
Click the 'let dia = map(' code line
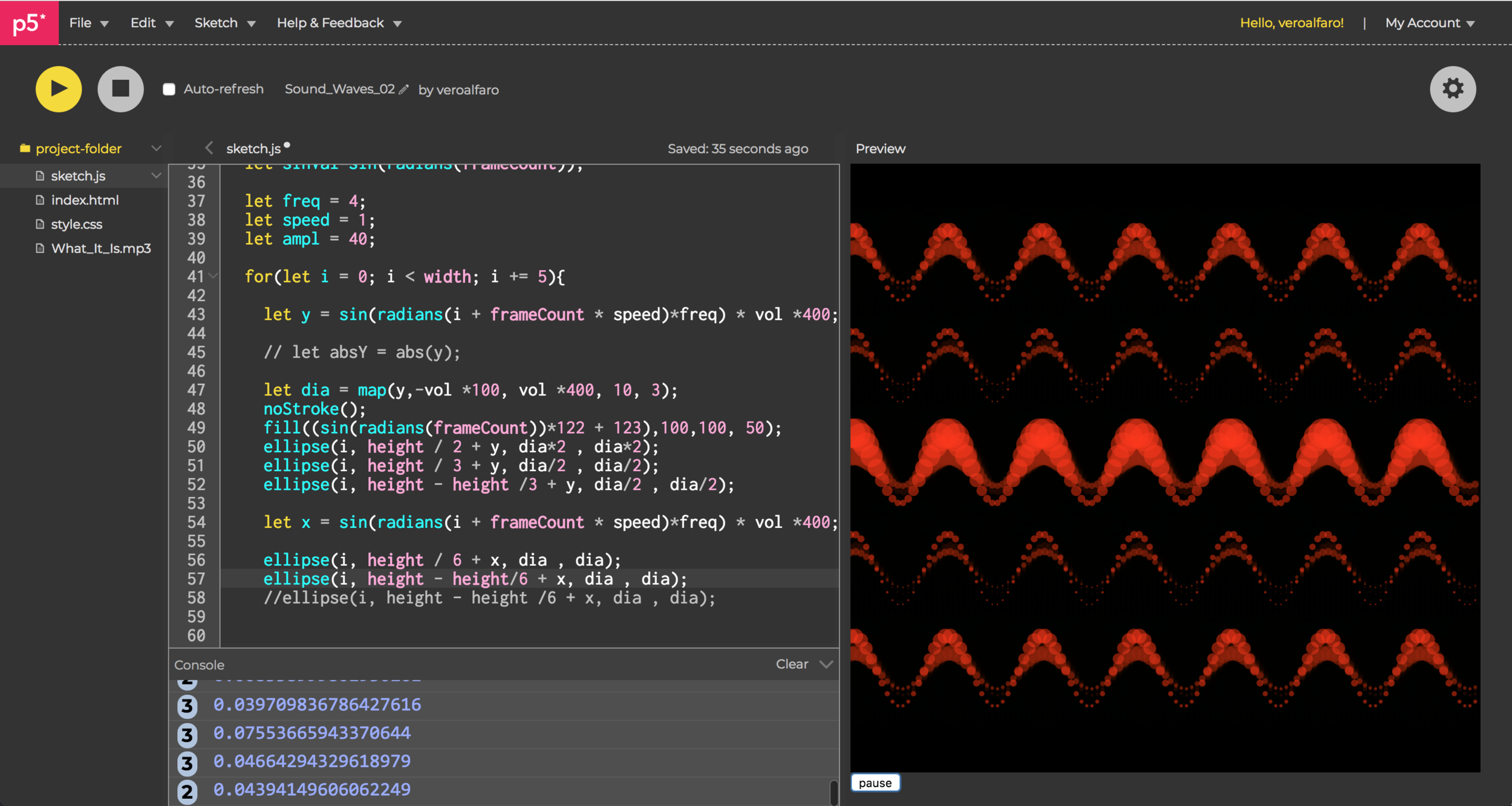click(471, 390)
